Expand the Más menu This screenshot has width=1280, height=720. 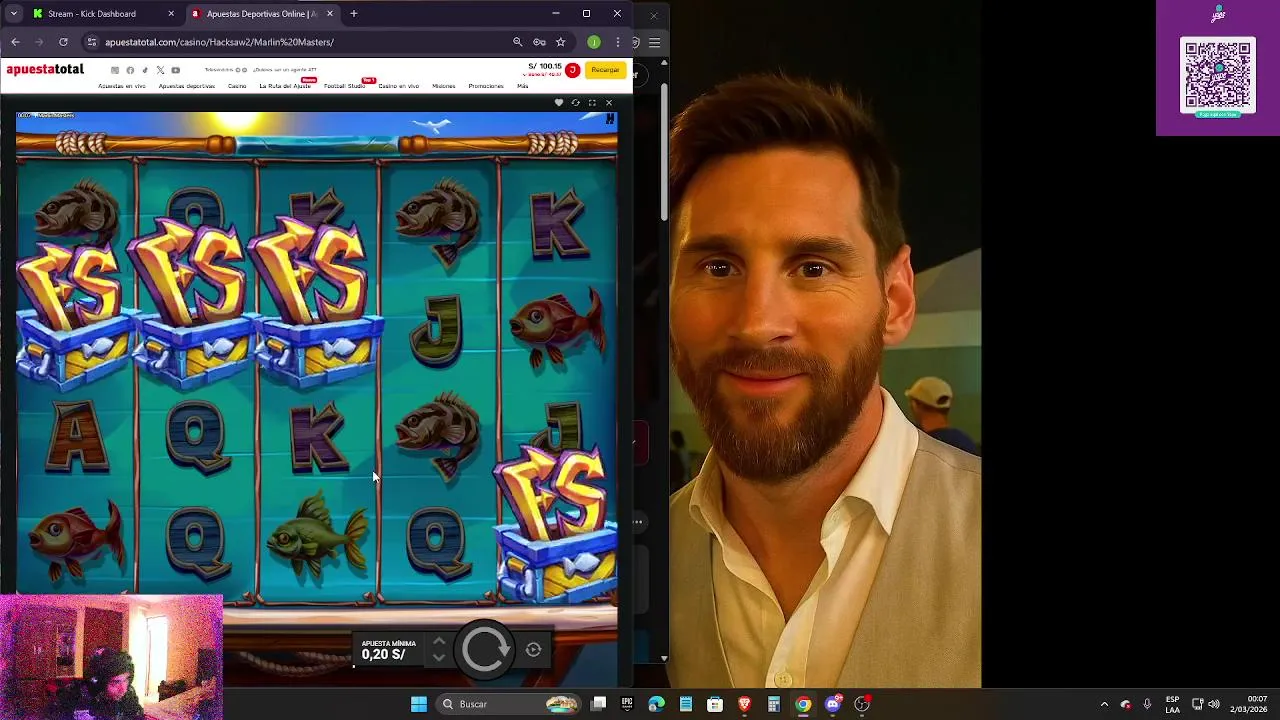[523, 86]
